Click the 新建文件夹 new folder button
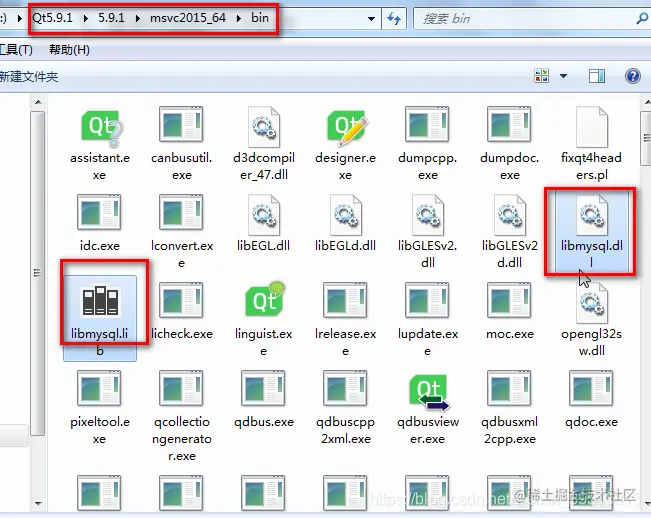 coord(29,76)
